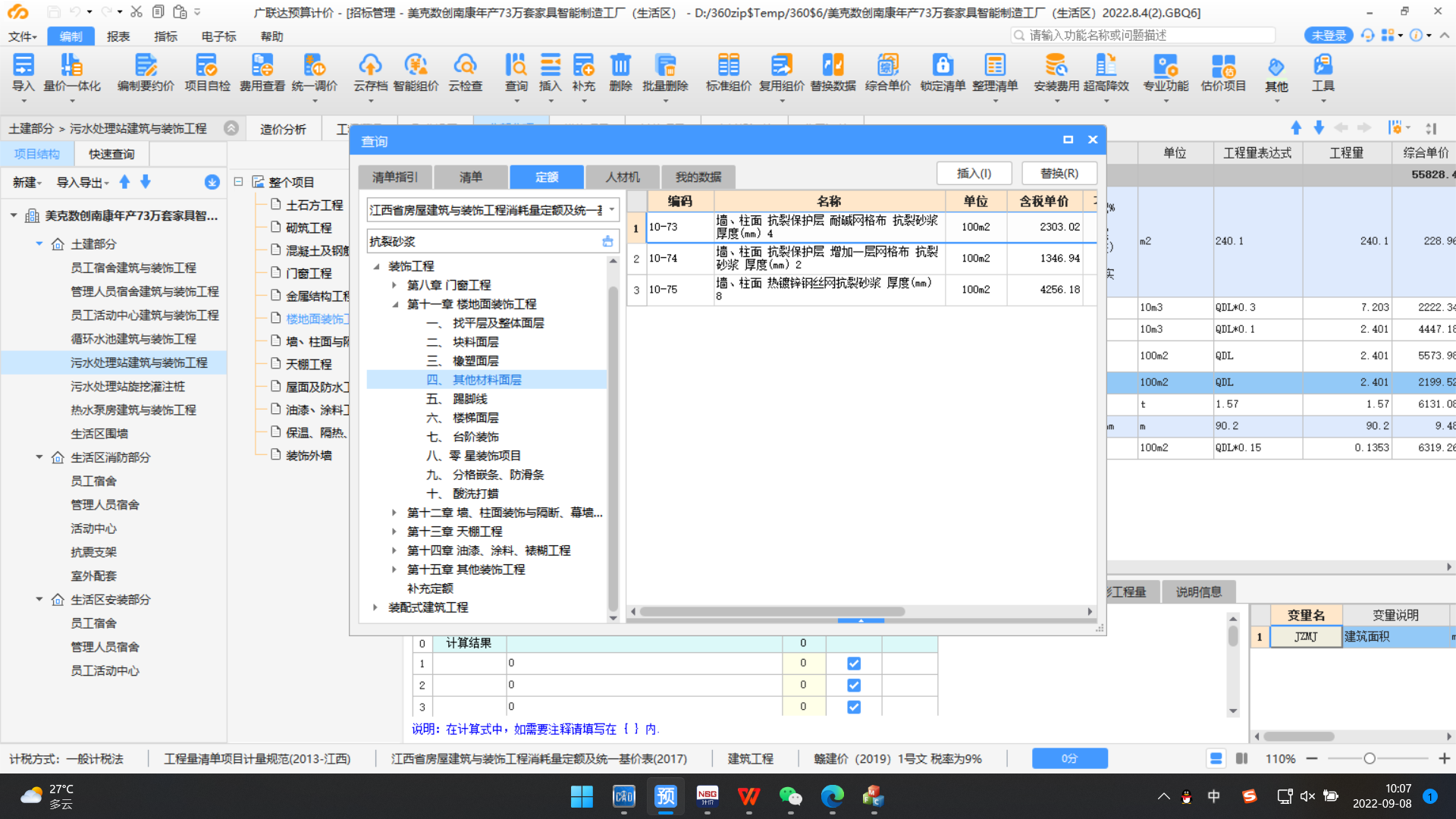Open the 工具 tools icon

pos(1323,74)
